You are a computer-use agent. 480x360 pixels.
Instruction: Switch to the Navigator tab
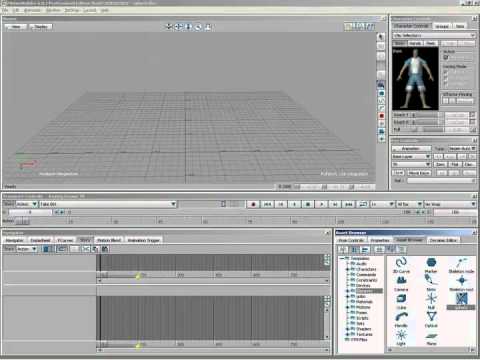coord(15,240)
